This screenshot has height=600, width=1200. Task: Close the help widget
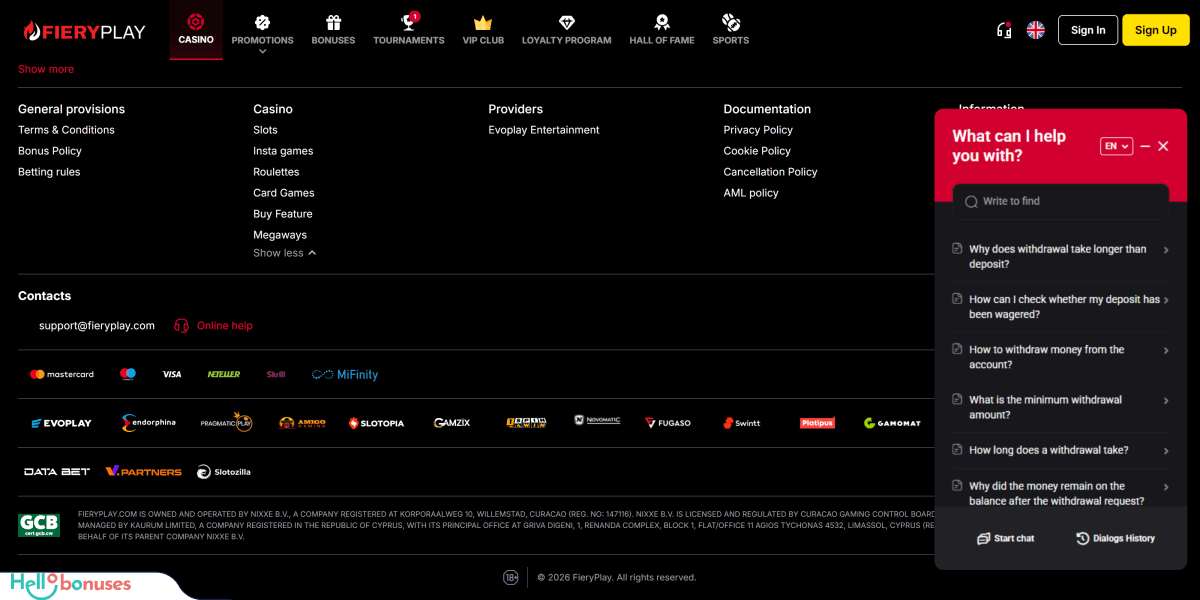[1163, 146]
